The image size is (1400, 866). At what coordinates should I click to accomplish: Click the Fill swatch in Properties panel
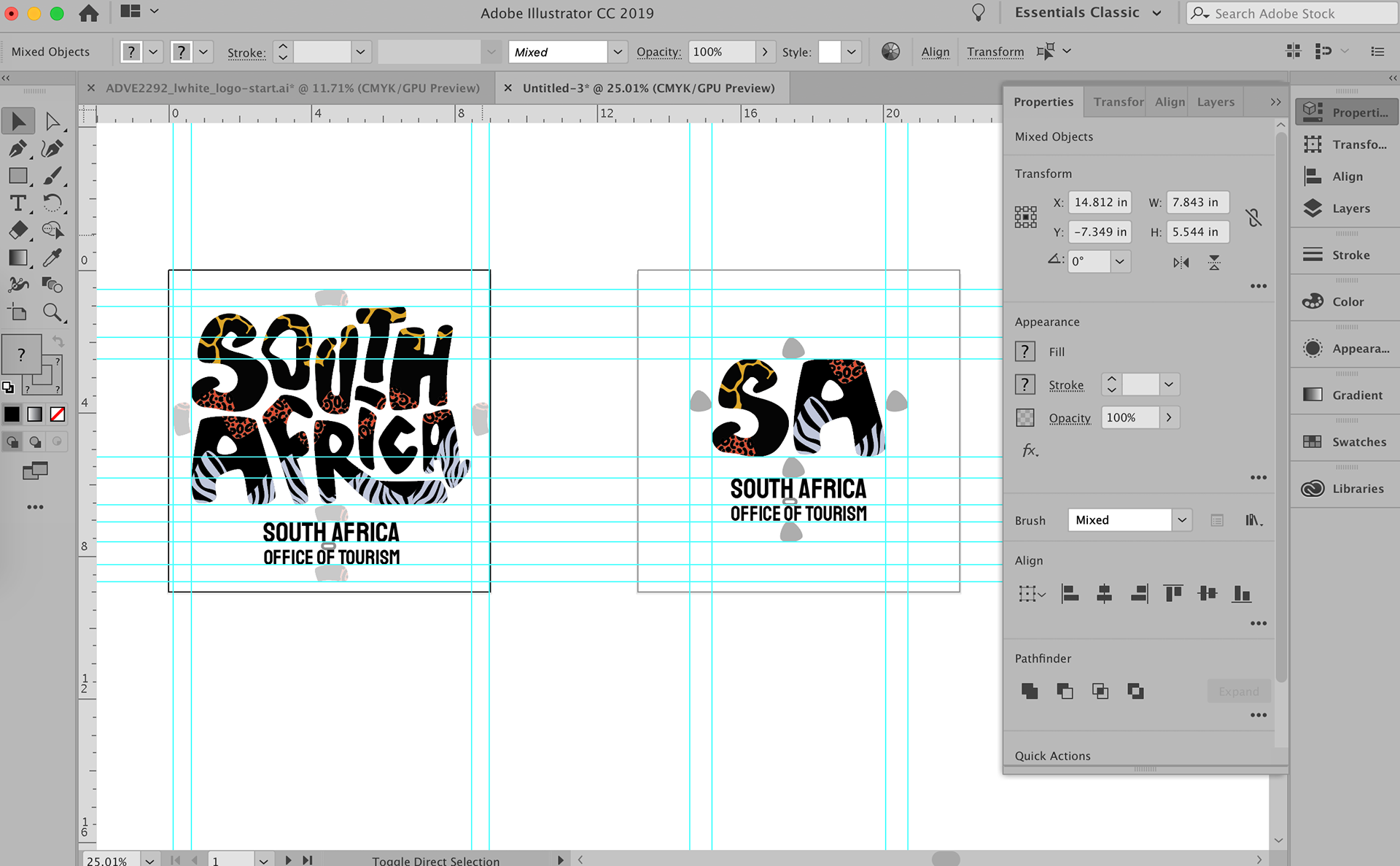(1025, 352)
